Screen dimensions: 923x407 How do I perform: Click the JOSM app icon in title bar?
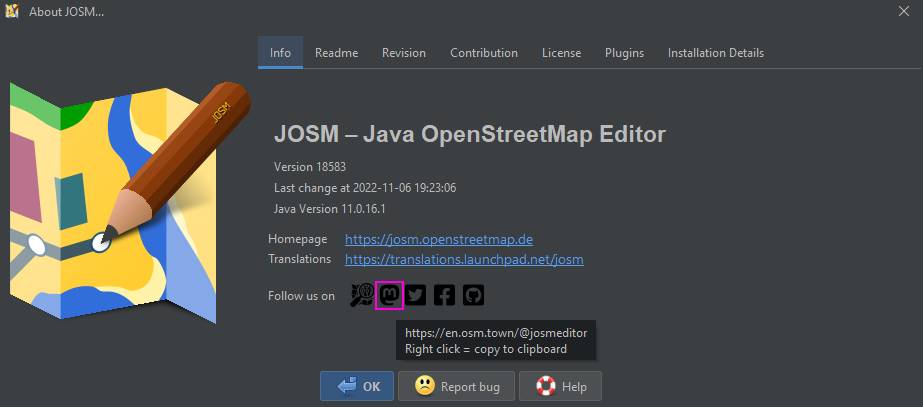coord(12,11)
